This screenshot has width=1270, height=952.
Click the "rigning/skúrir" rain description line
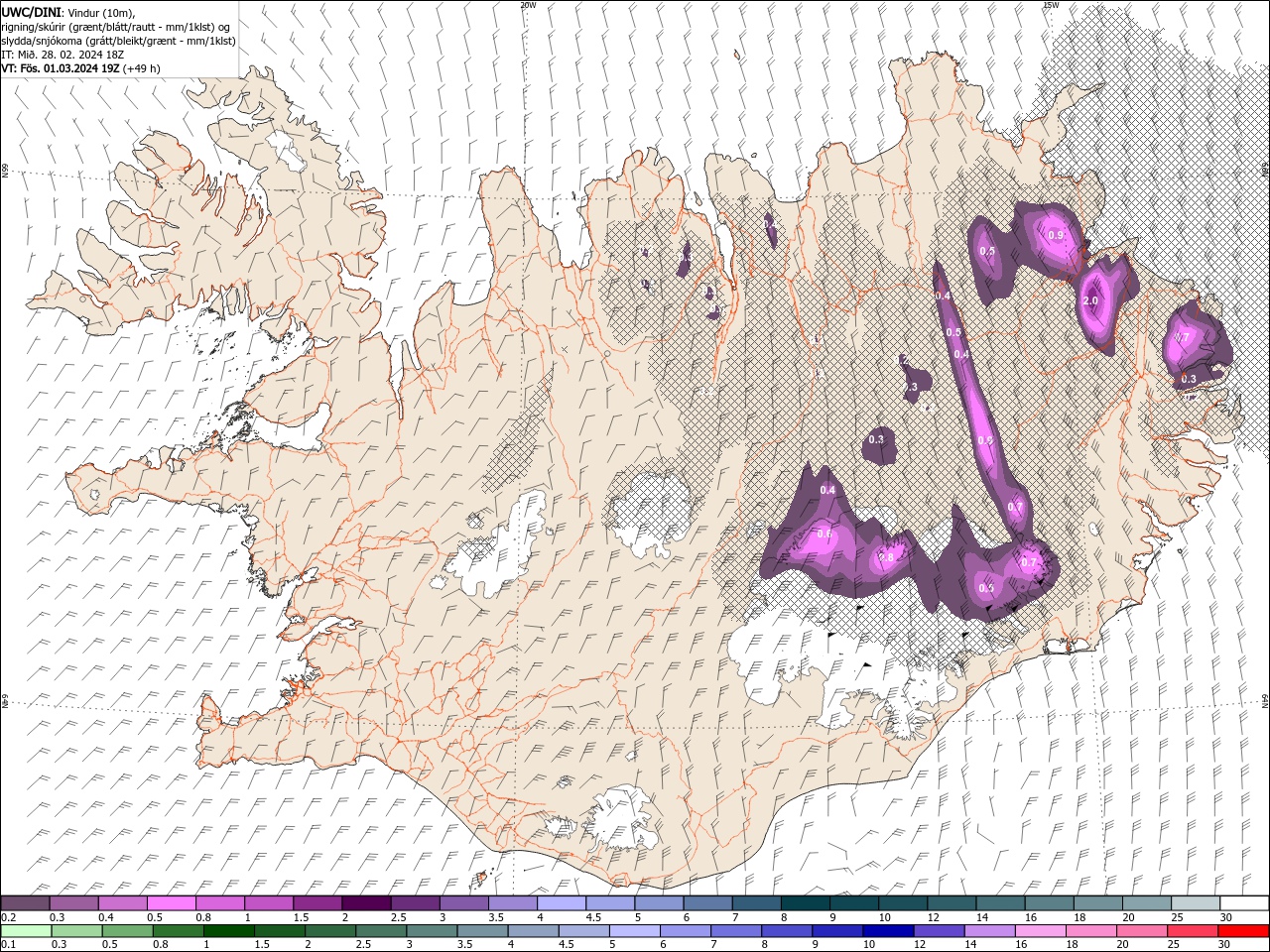click(117, 27)
